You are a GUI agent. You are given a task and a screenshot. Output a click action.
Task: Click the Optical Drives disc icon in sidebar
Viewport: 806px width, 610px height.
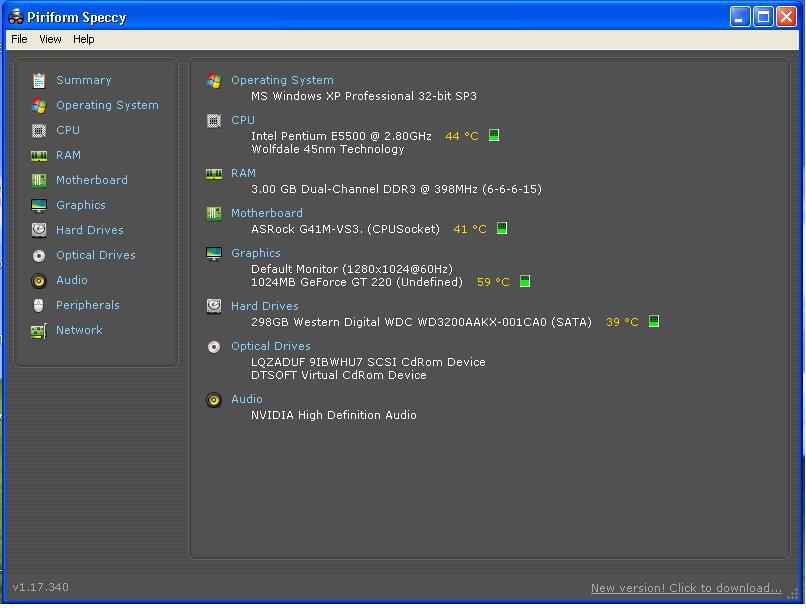[39, 255]
